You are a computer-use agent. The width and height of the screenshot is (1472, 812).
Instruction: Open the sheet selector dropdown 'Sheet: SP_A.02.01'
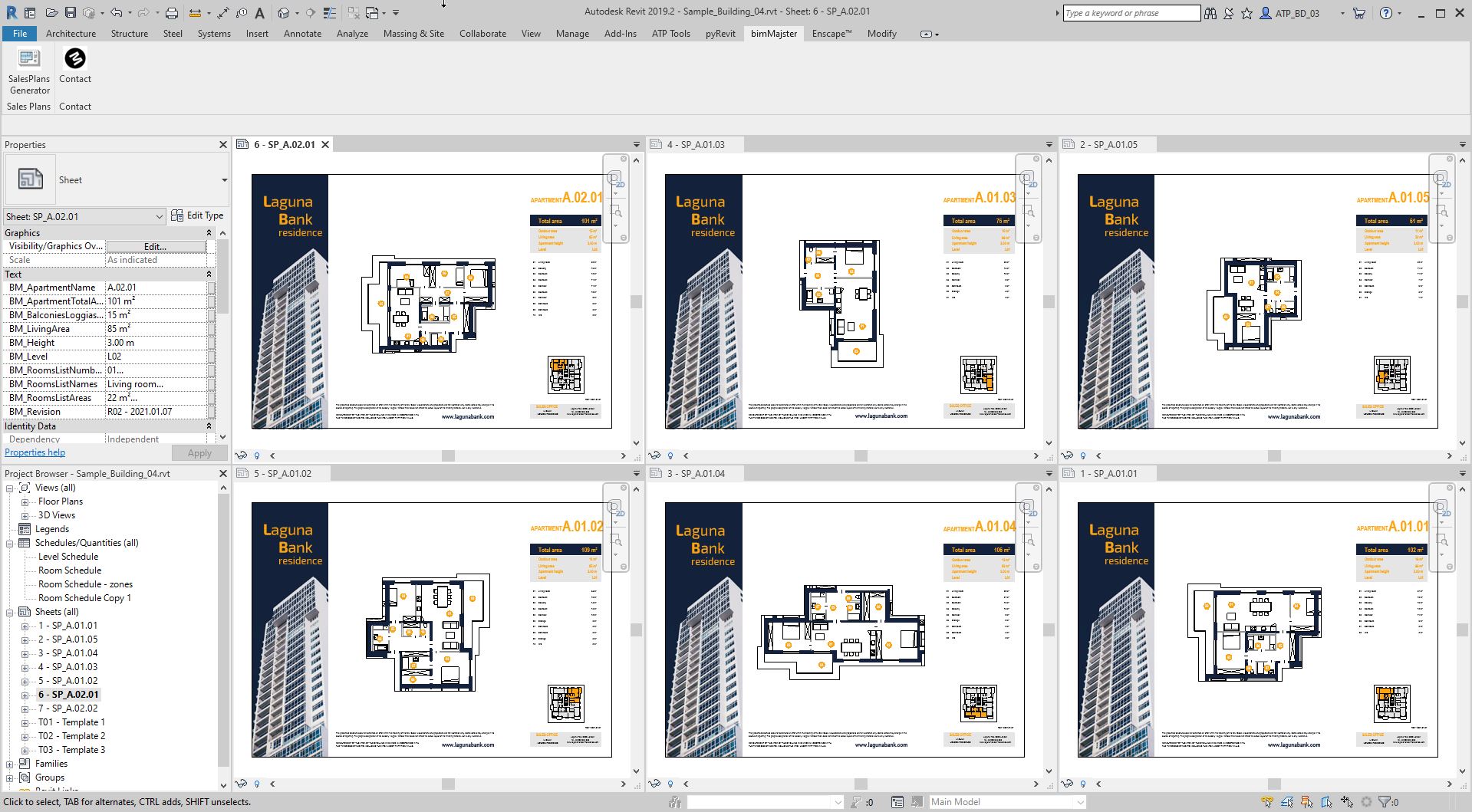[x=84, y=216]
